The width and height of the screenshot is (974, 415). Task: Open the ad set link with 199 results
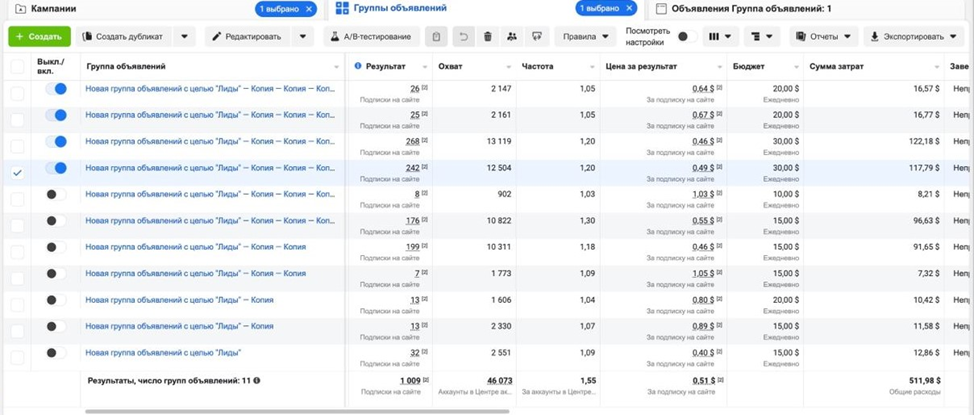196,247
